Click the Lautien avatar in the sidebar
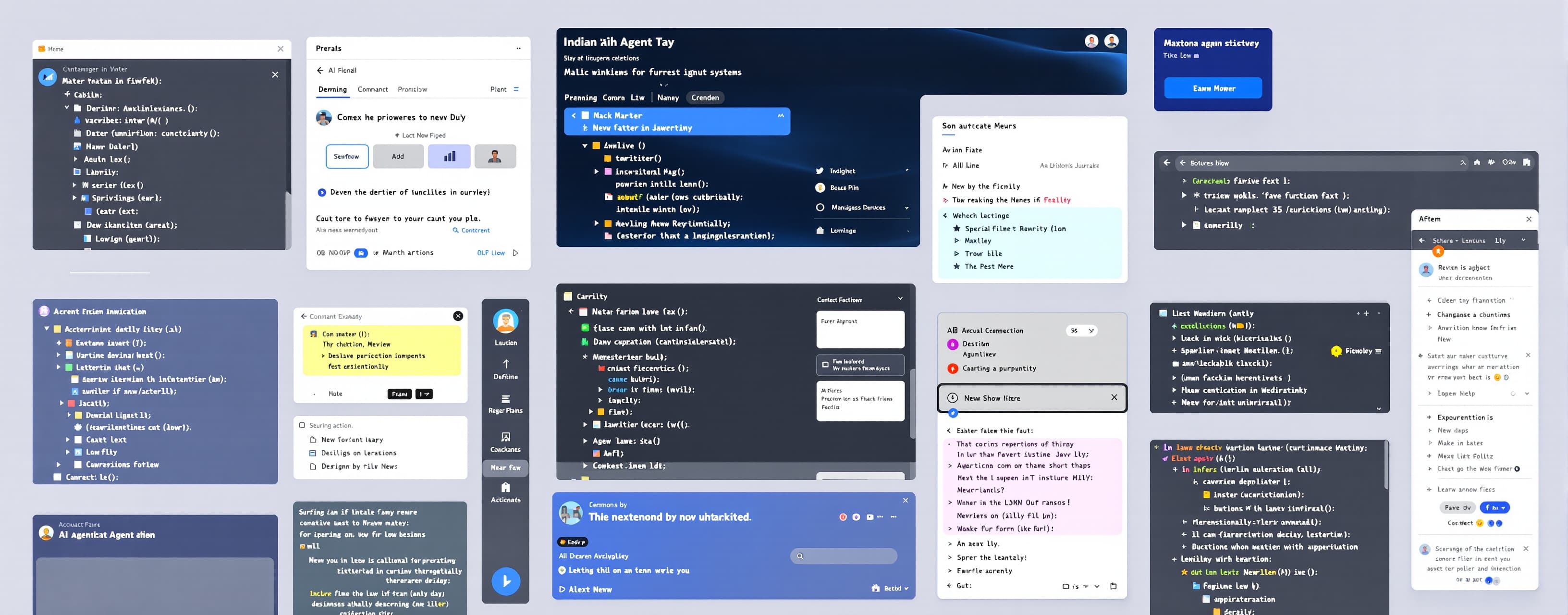The width and height of the screenshot is (1568, 615). point(506,321)
